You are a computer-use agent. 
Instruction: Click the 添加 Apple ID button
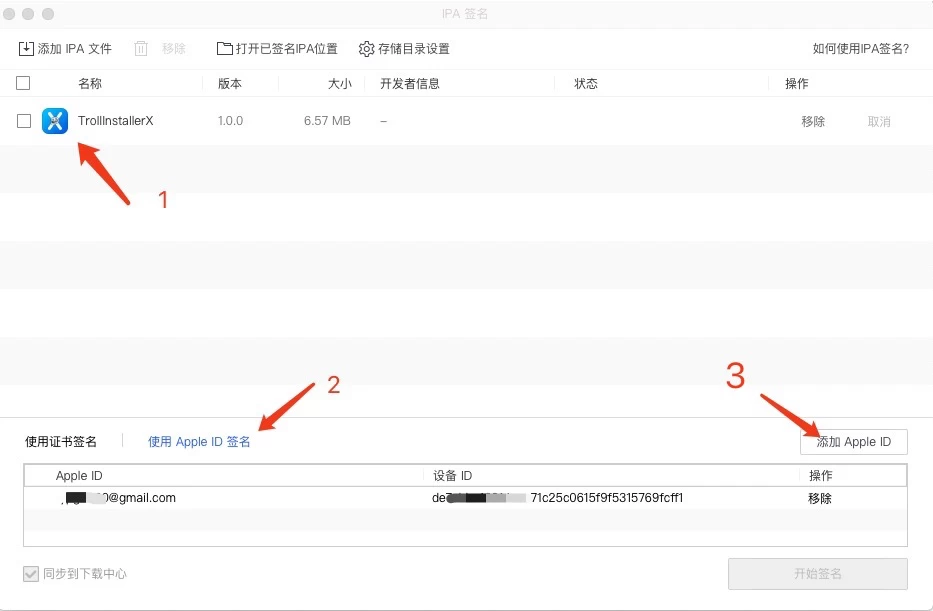click(x=853, y=441)
